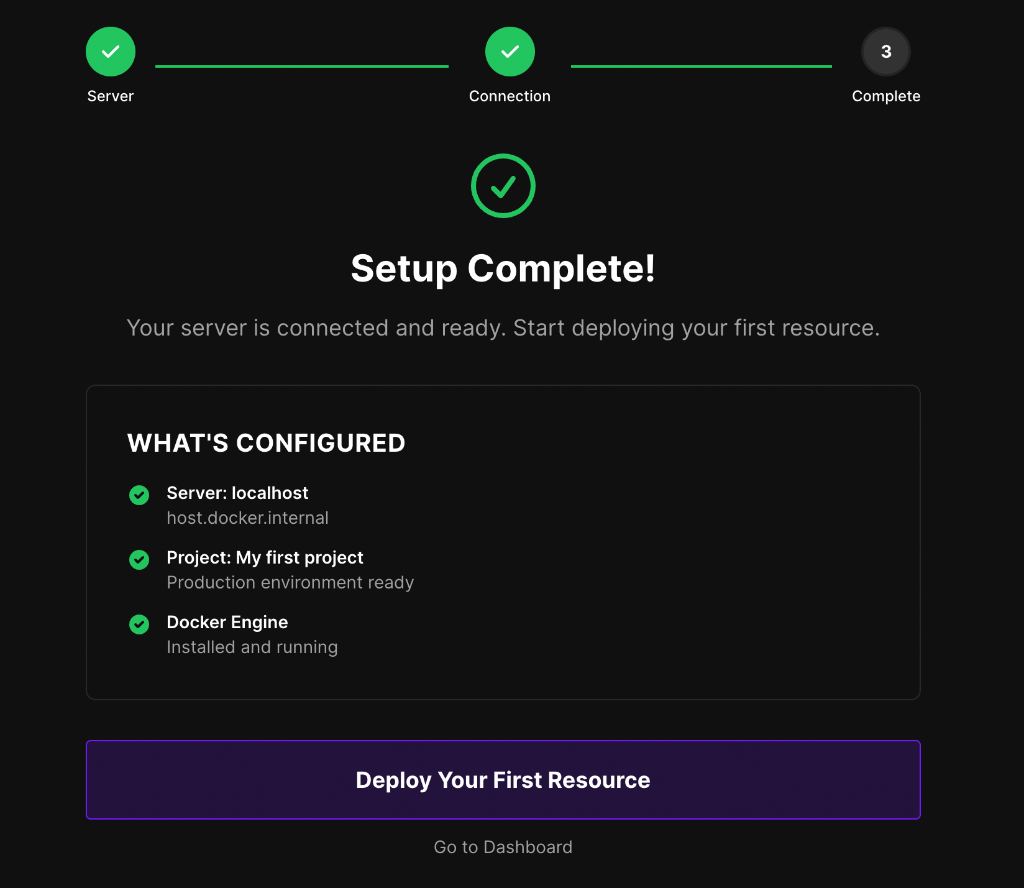Click the checkmark beside Server: localhost
Viewport: 1024px width, 888px height.
139,494
